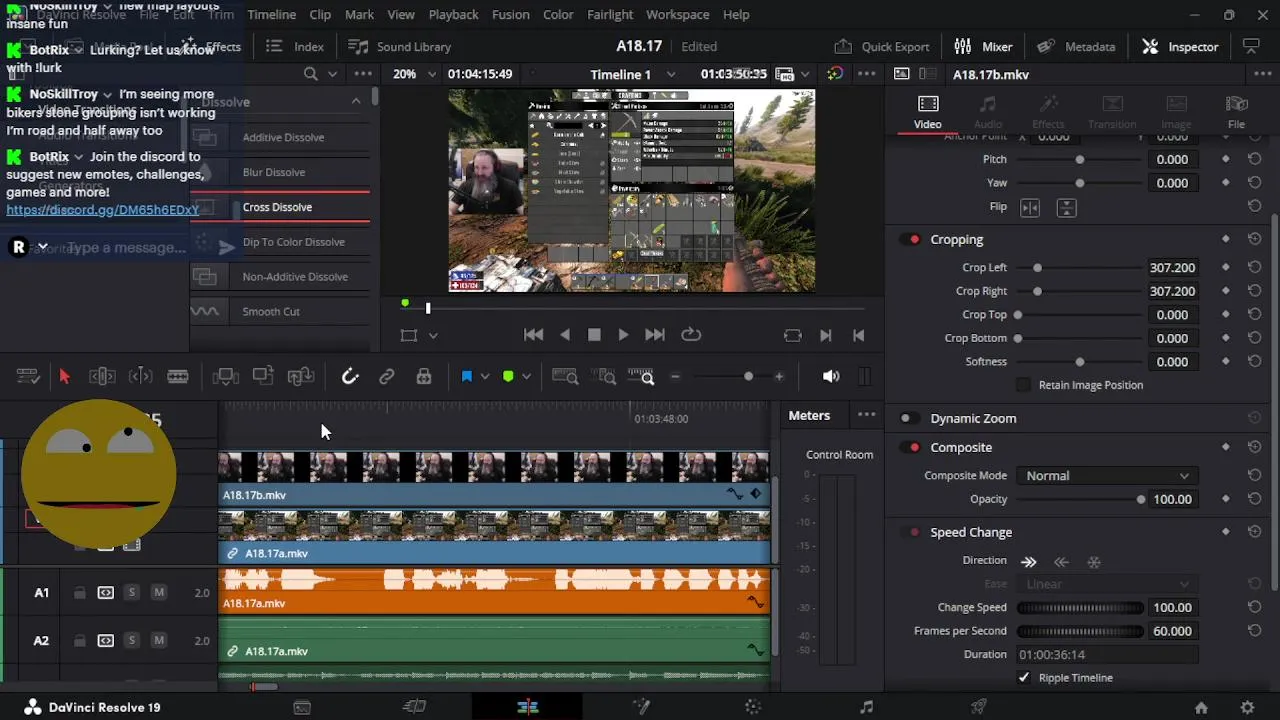Open the Media page icon
The width and height of the screenshot is (1280, 720).
[302, 707]
